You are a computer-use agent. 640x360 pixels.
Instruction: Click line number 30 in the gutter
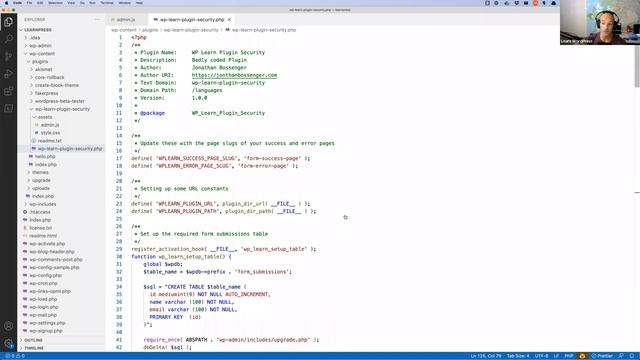(x=119, y=257)
